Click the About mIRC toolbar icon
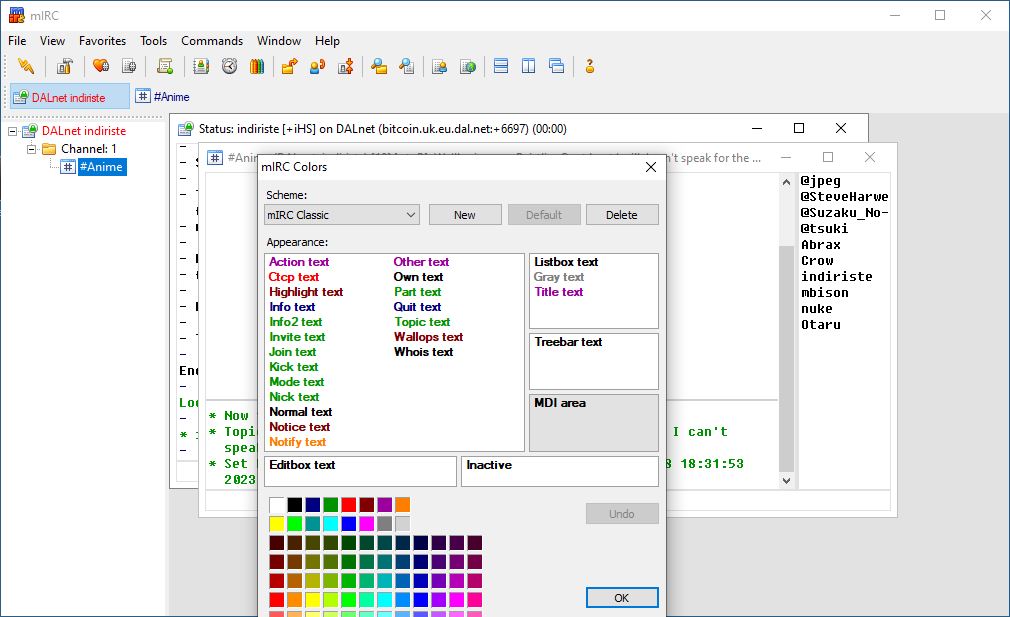The height and width of the screenshot is (617, 1010). [x=589, y=66]
